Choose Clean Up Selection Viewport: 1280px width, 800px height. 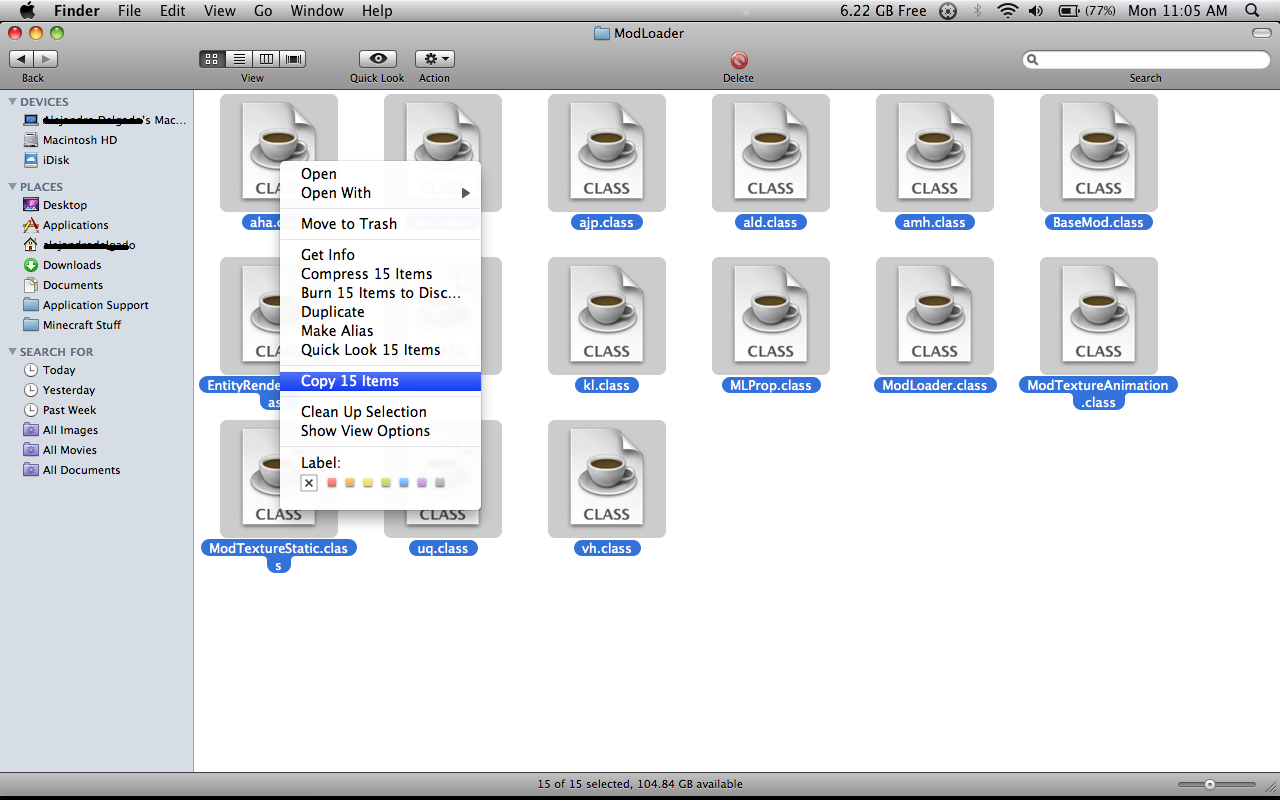[x=380, y=412]
